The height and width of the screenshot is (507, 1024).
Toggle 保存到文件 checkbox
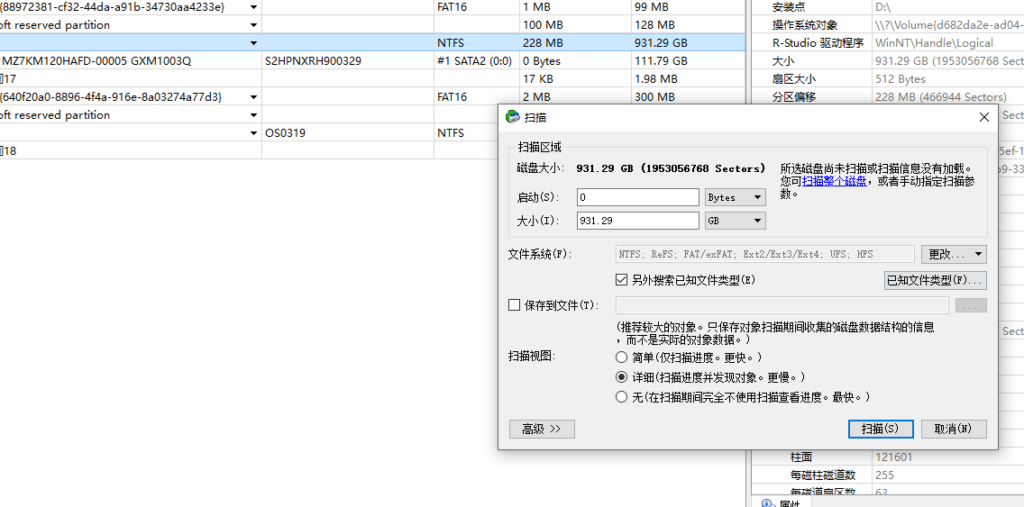(514, 305)
